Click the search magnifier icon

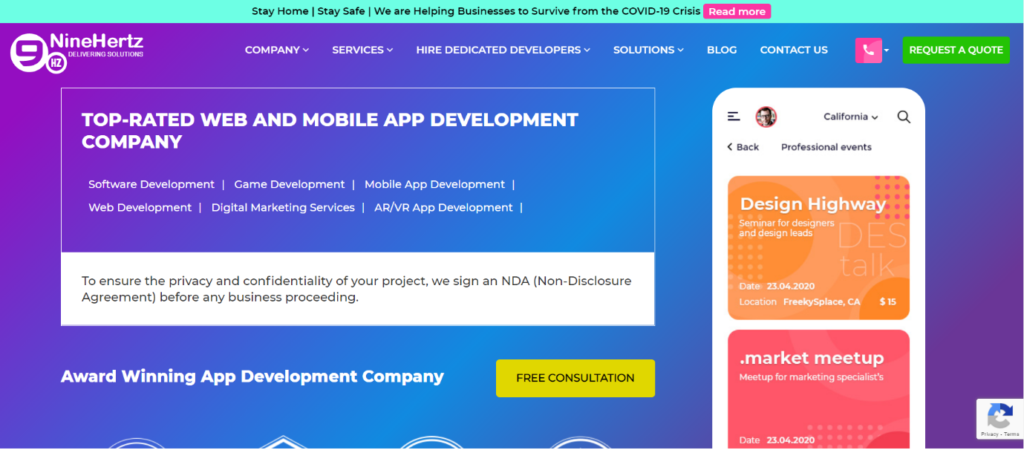point(904,117)
